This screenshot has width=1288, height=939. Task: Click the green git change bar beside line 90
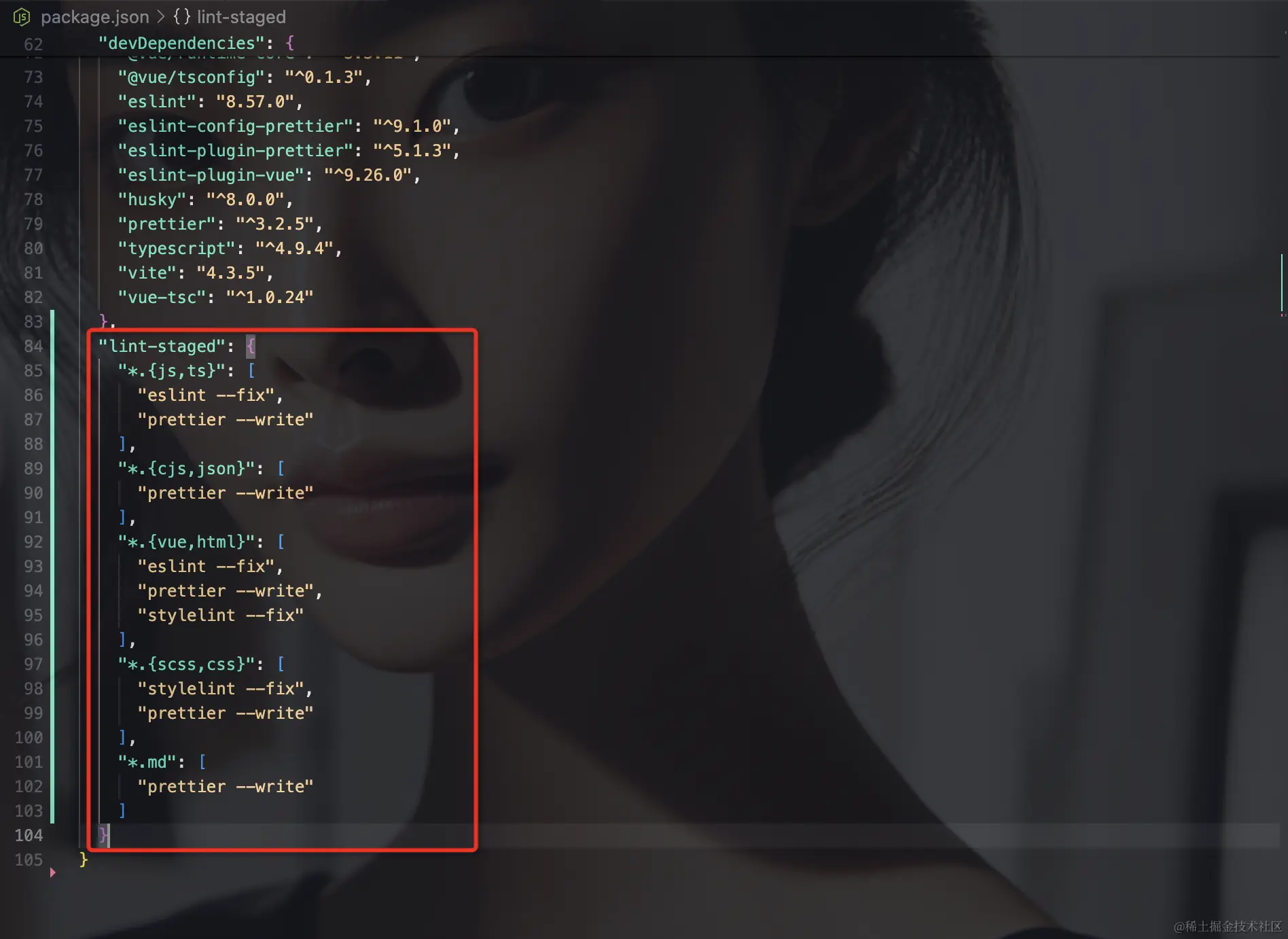pyautogui.click(x=52, y=493)
